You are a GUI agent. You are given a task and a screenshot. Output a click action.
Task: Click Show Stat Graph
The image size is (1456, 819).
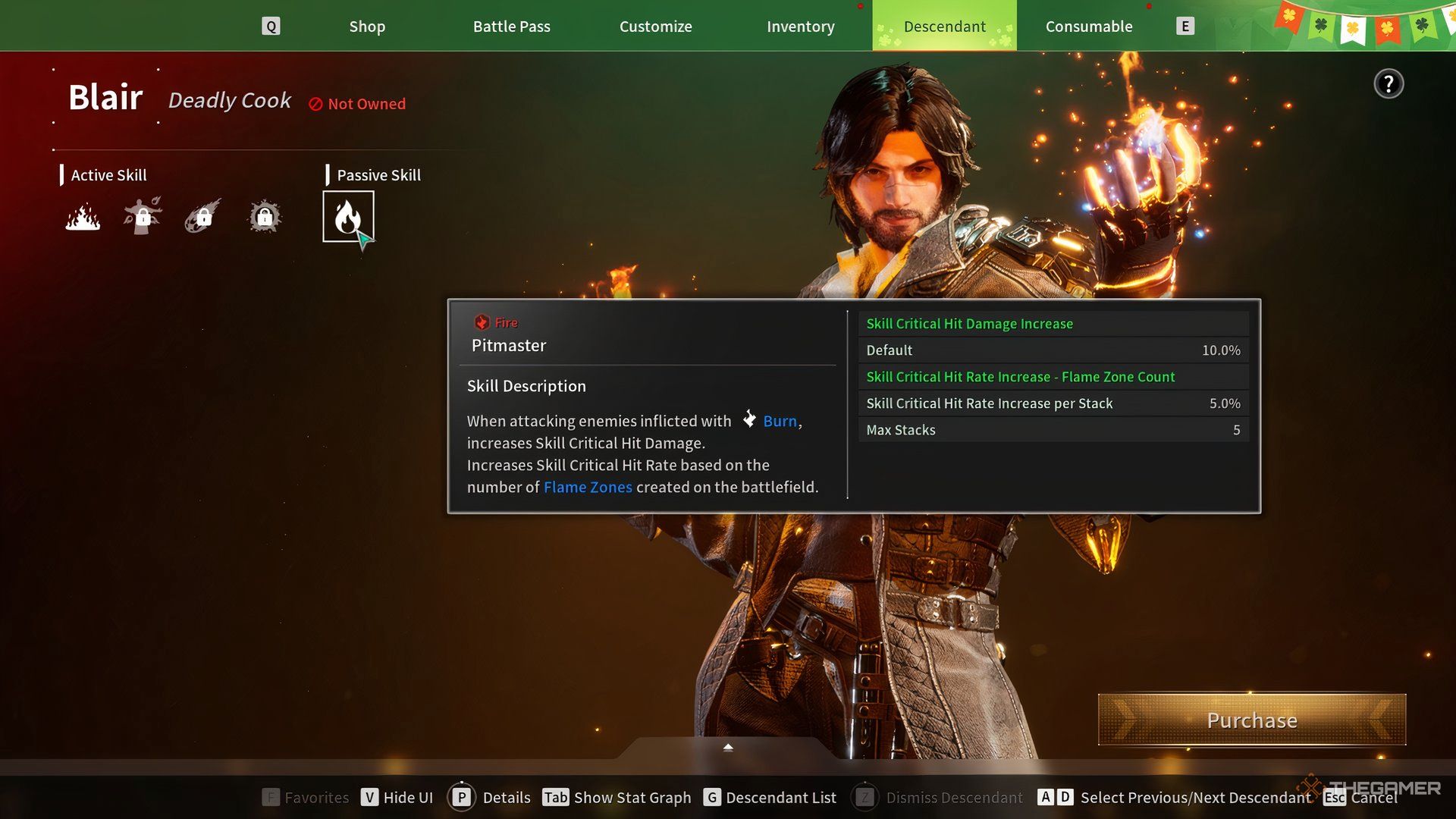click(x=632, y=797)
